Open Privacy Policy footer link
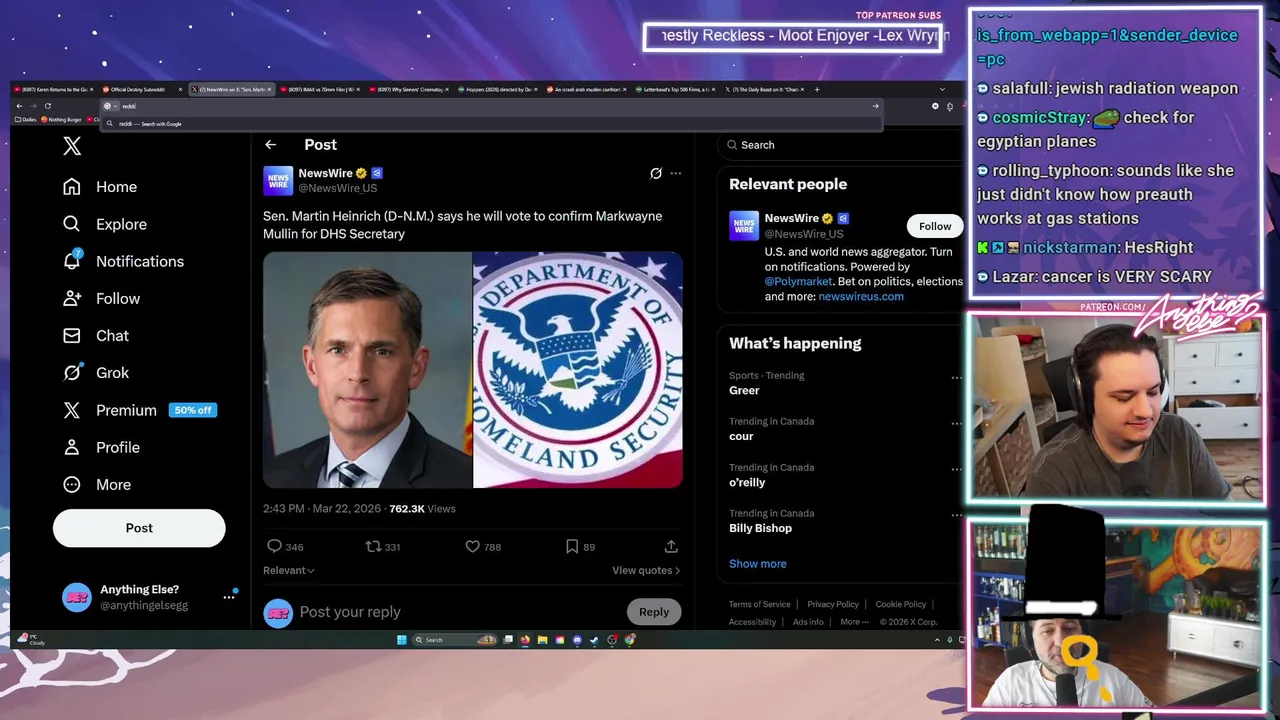This screenshot has height=720, width=1280. point(833,604)
